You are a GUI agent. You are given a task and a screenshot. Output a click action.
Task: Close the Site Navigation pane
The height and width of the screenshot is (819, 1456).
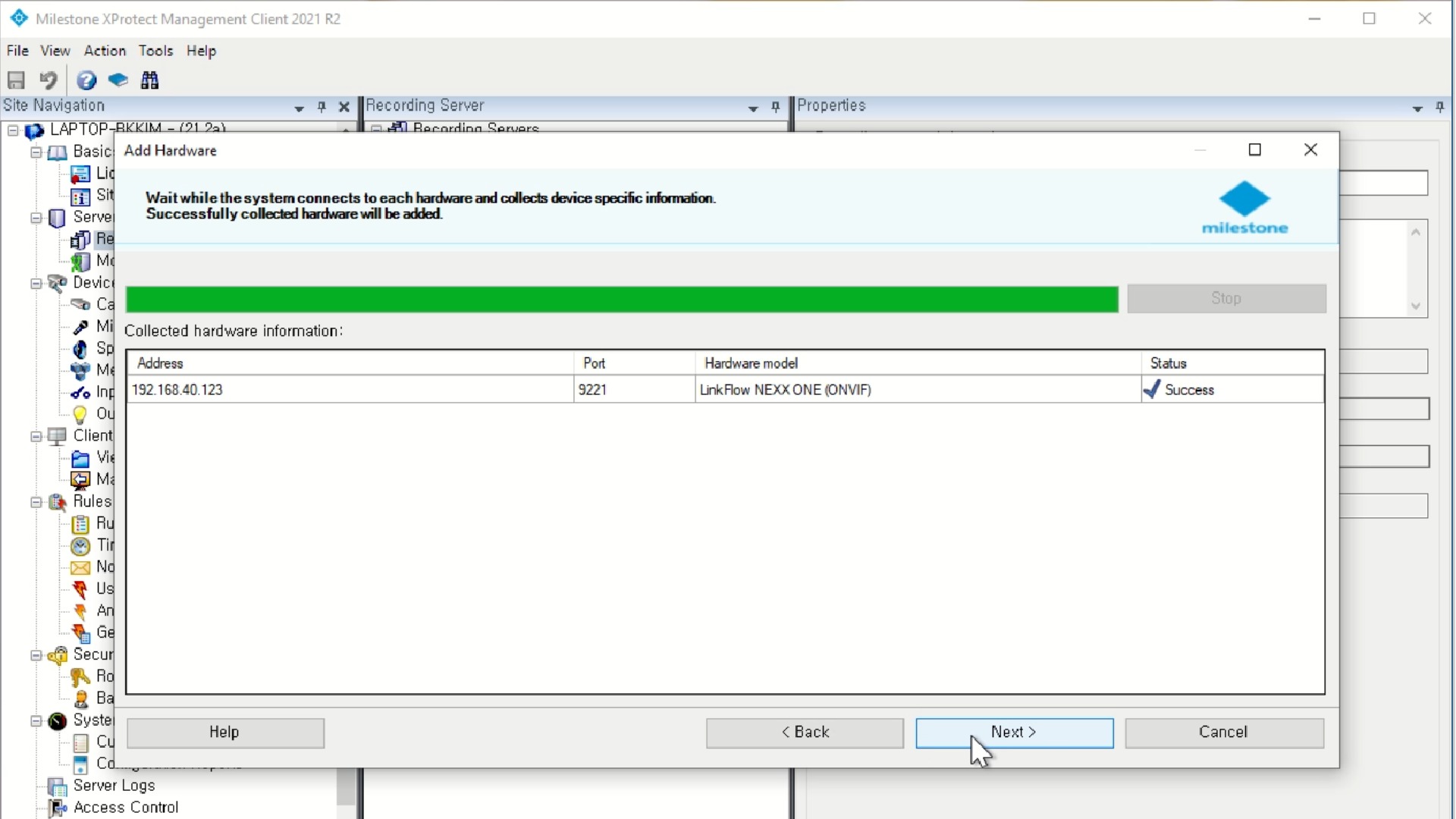pos(344,107)
